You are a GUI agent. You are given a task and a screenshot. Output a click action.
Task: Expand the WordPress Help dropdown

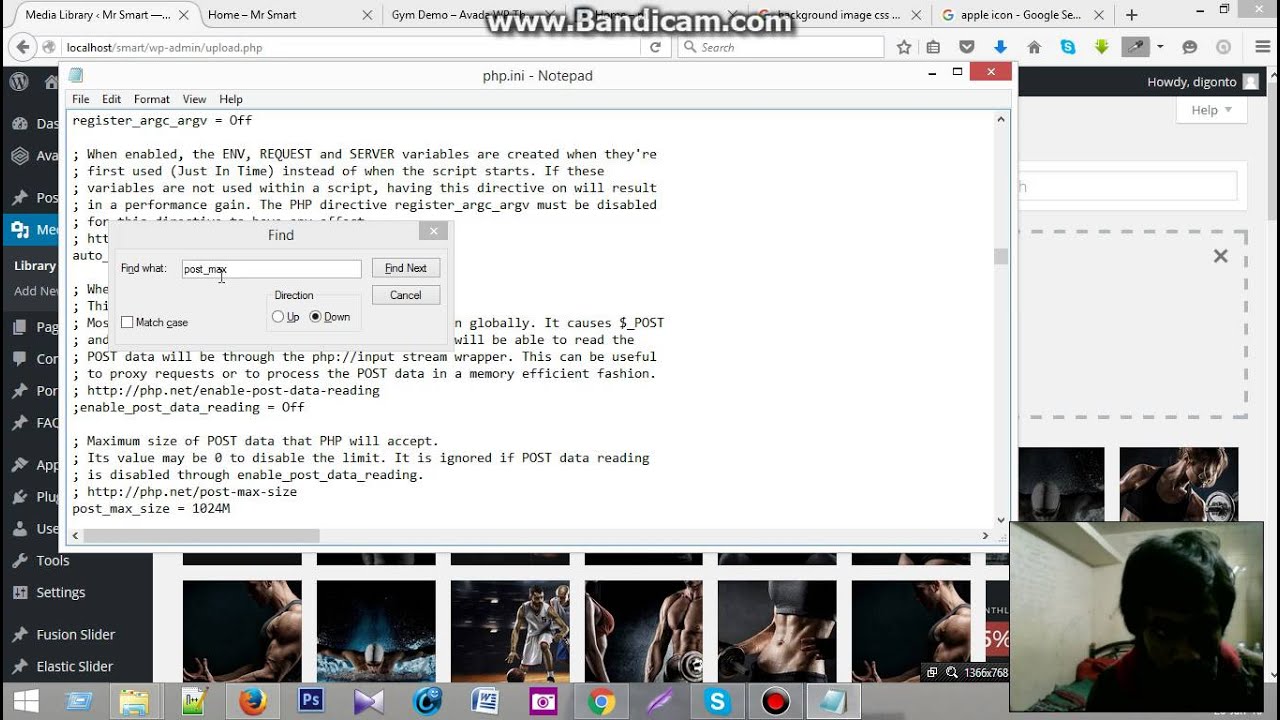click(x=1211, y=110)
